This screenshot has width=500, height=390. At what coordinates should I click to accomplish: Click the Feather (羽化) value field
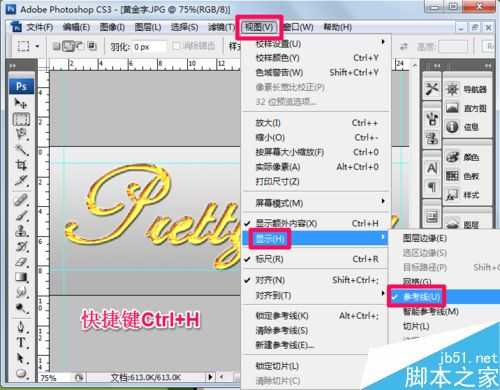pos(149,47)
